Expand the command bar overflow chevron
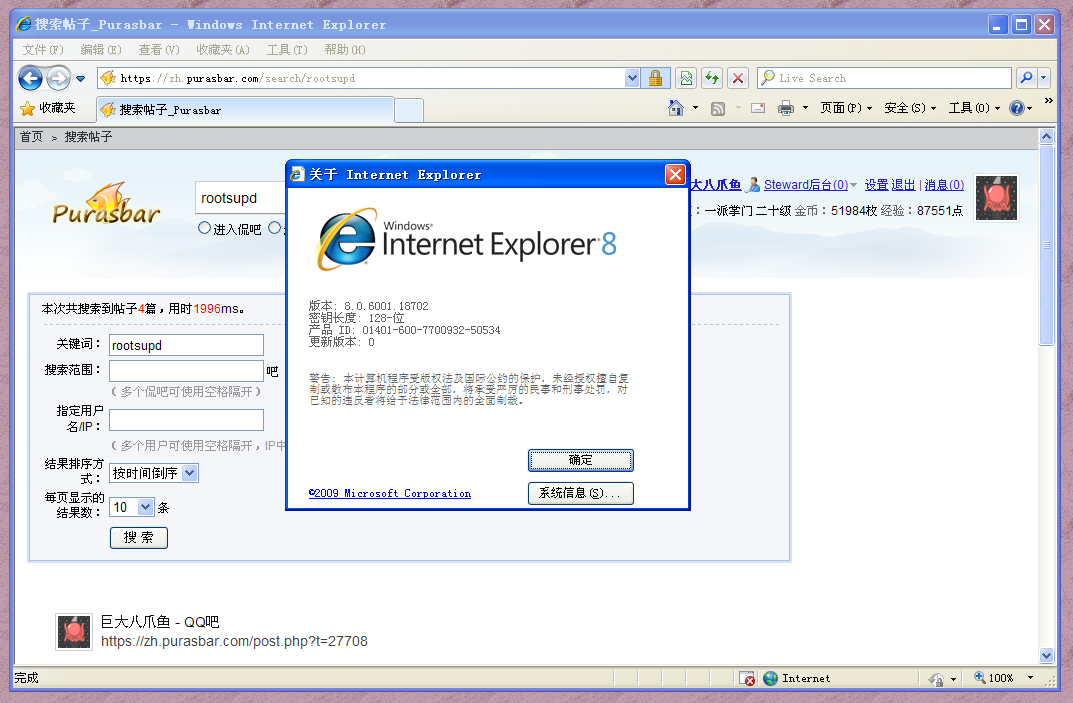The image size is (1073, 703). [1048, 101]
